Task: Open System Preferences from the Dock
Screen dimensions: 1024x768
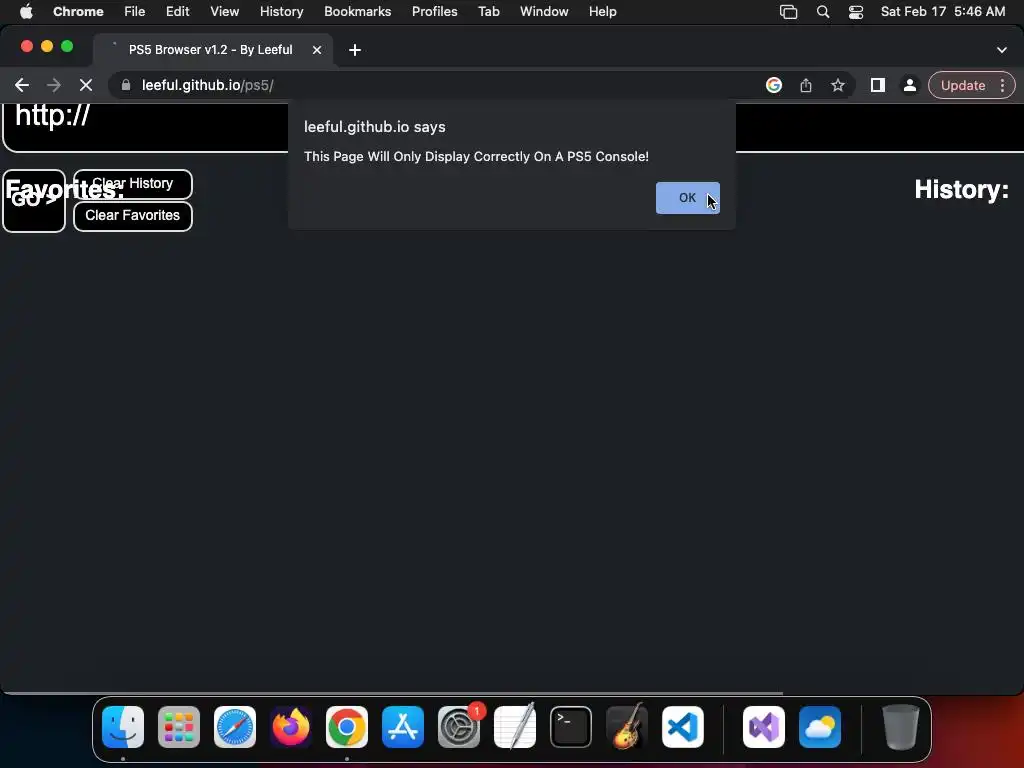Action: (x=459, y=727)
